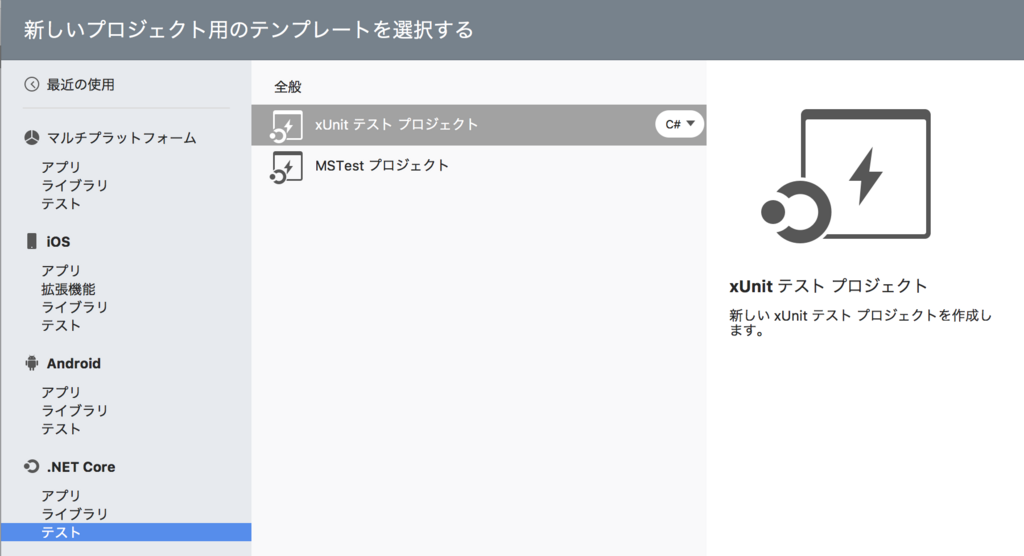
Task: Select ライブラリ under .NET Core
Action: coord(74,514)
